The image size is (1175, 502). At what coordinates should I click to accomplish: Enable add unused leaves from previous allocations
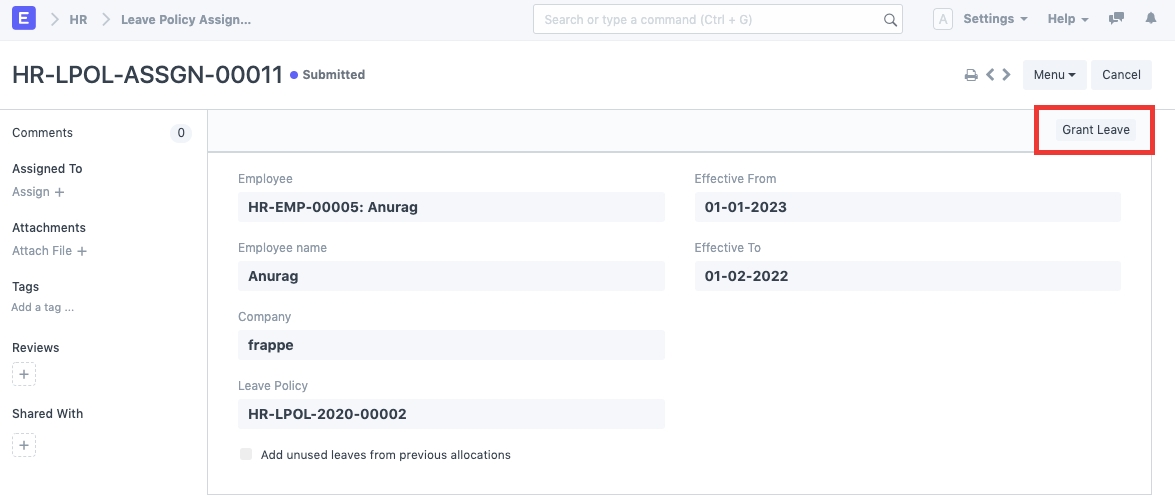point(246,455)
